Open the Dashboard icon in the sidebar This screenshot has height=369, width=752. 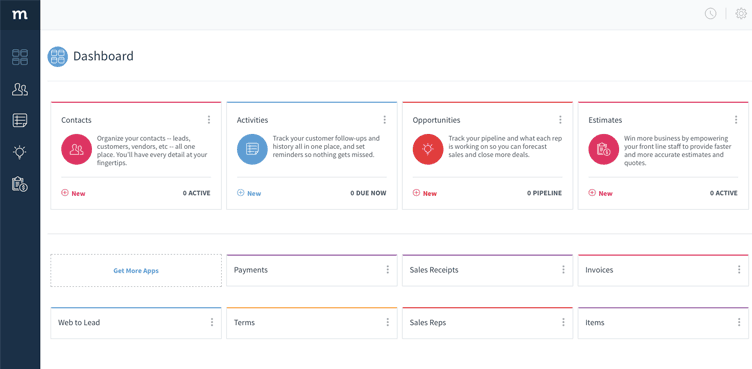pos(20,57)
